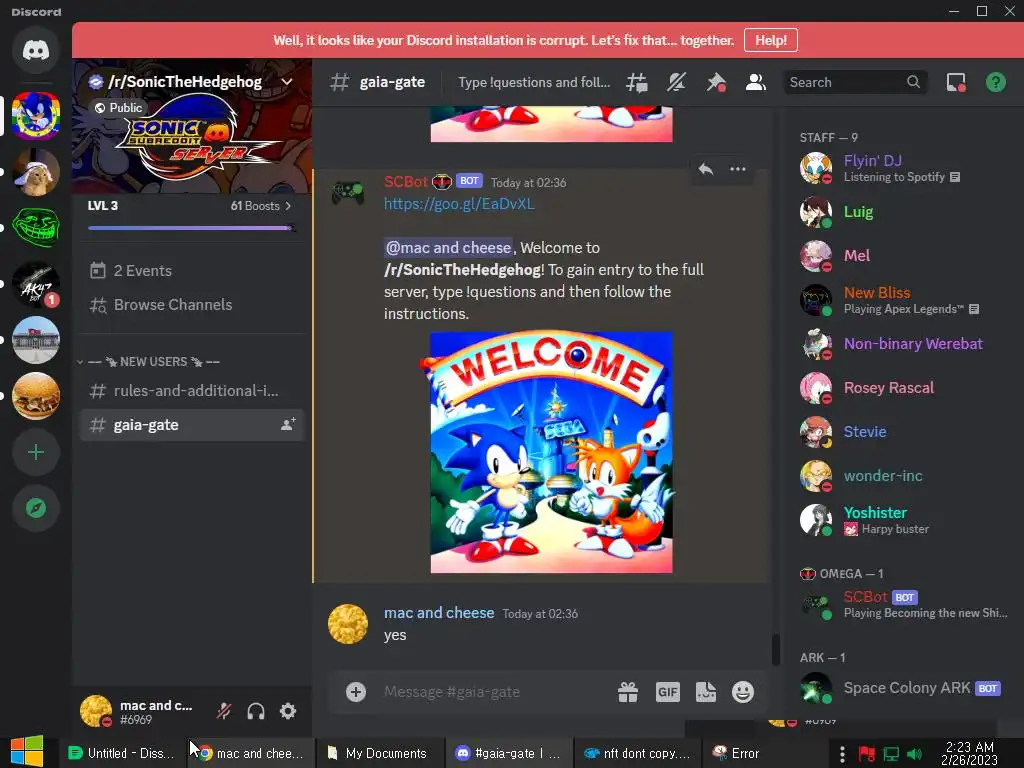Open the emoji picker
This screenshot has width=1024, height=768.
[743, 692]
